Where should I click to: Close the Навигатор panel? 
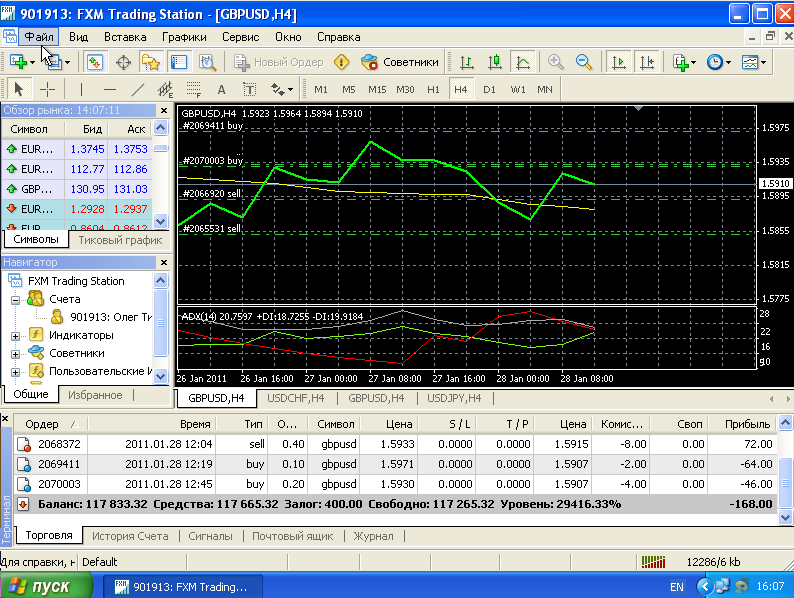(164, 262)
